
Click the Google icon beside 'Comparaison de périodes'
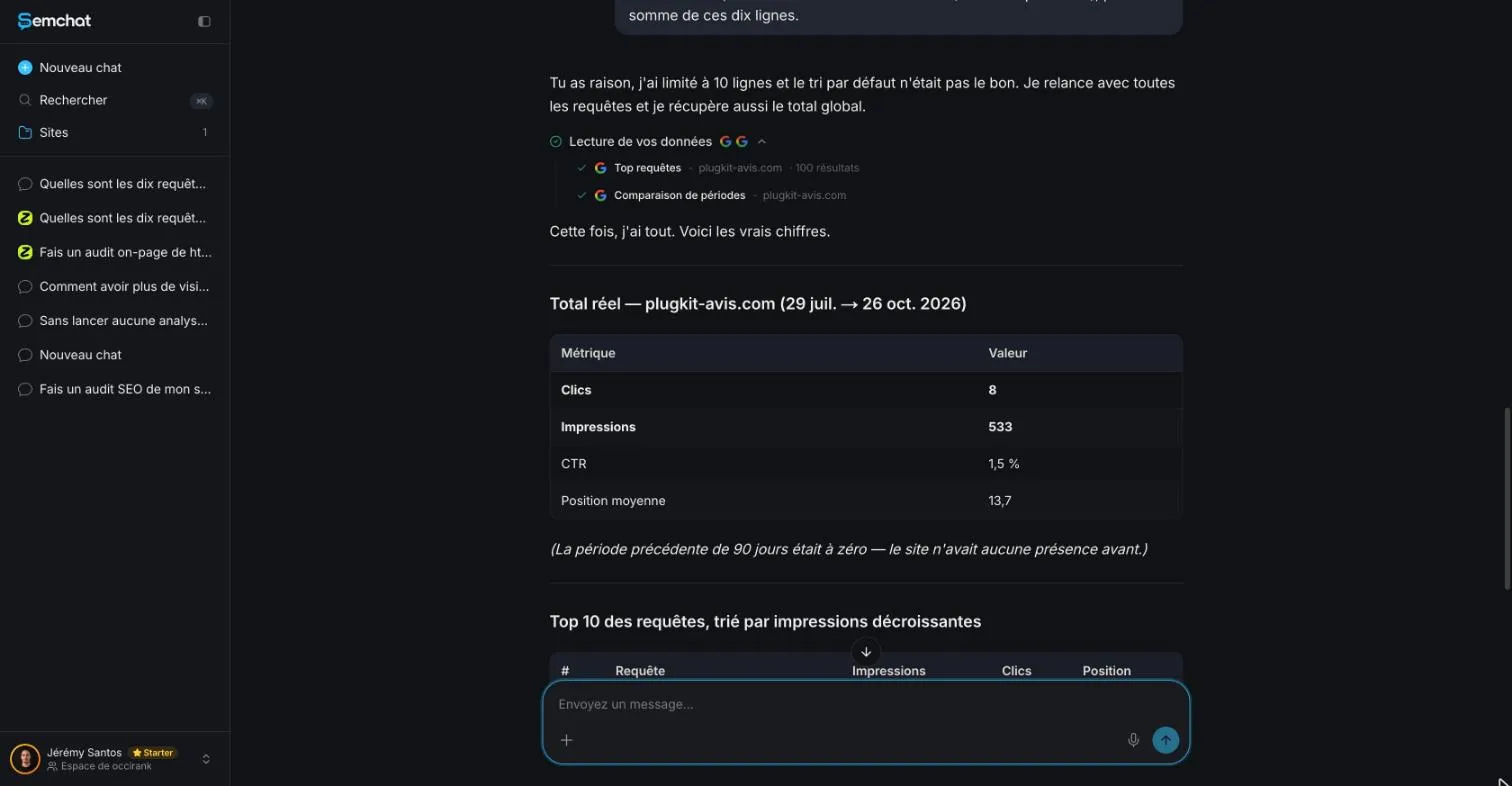coord(601,195)
